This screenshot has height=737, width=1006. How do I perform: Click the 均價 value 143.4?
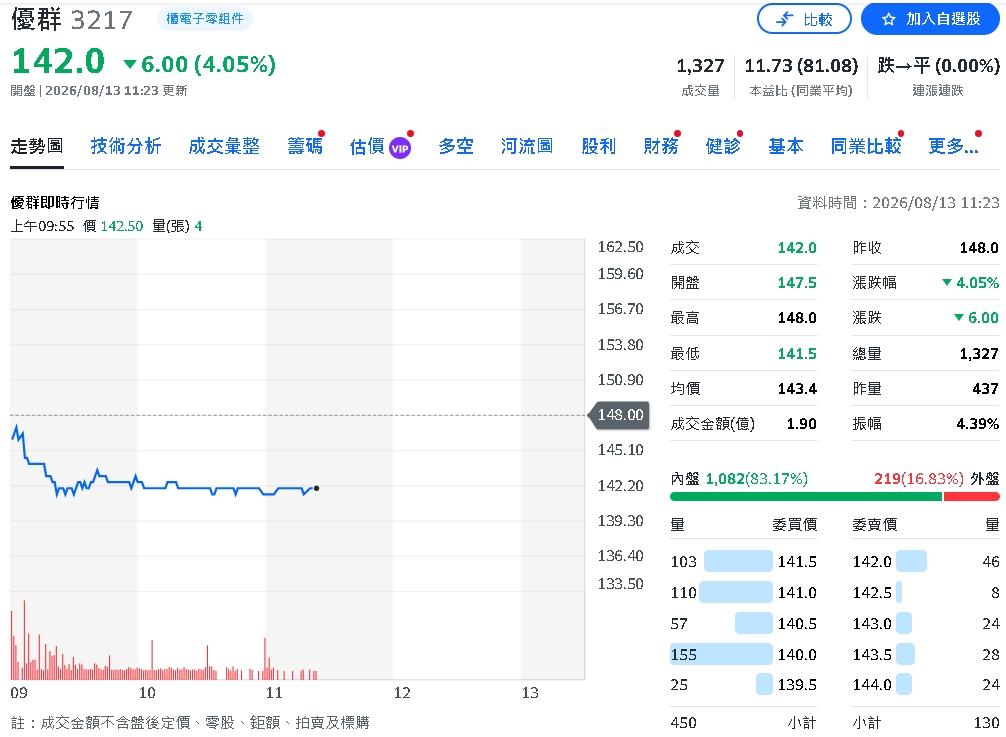click(797, 389)
